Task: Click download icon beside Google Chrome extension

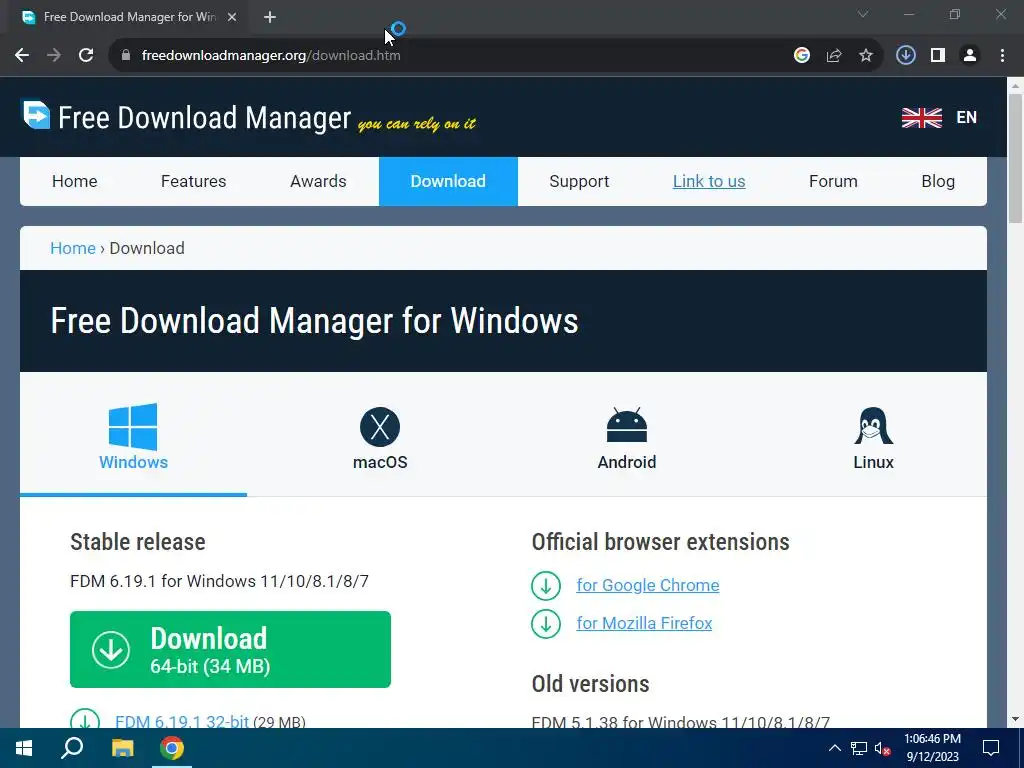Action: tap(546, 585)
